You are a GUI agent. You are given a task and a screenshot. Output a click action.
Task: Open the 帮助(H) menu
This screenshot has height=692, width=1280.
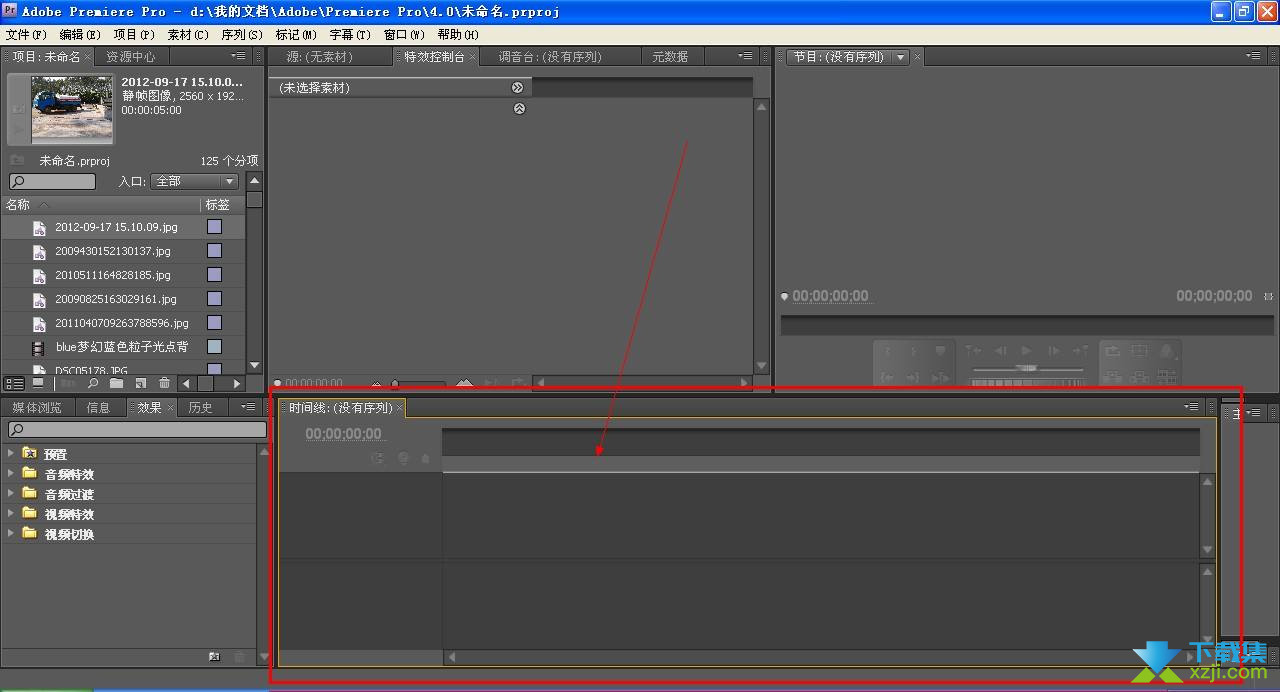click(x=458, y=34)
